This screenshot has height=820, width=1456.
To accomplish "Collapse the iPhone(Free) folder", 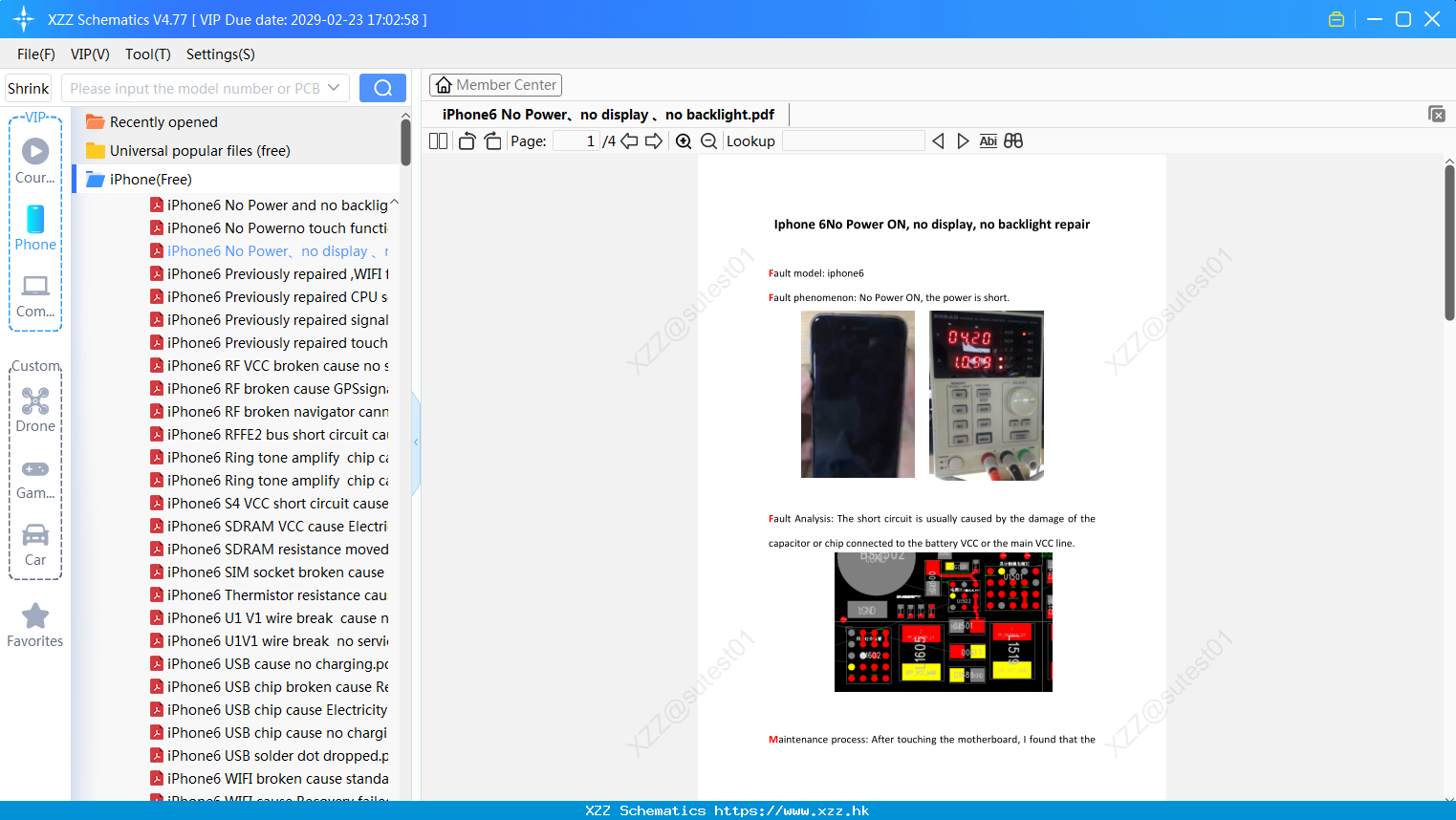I will 140,180.
